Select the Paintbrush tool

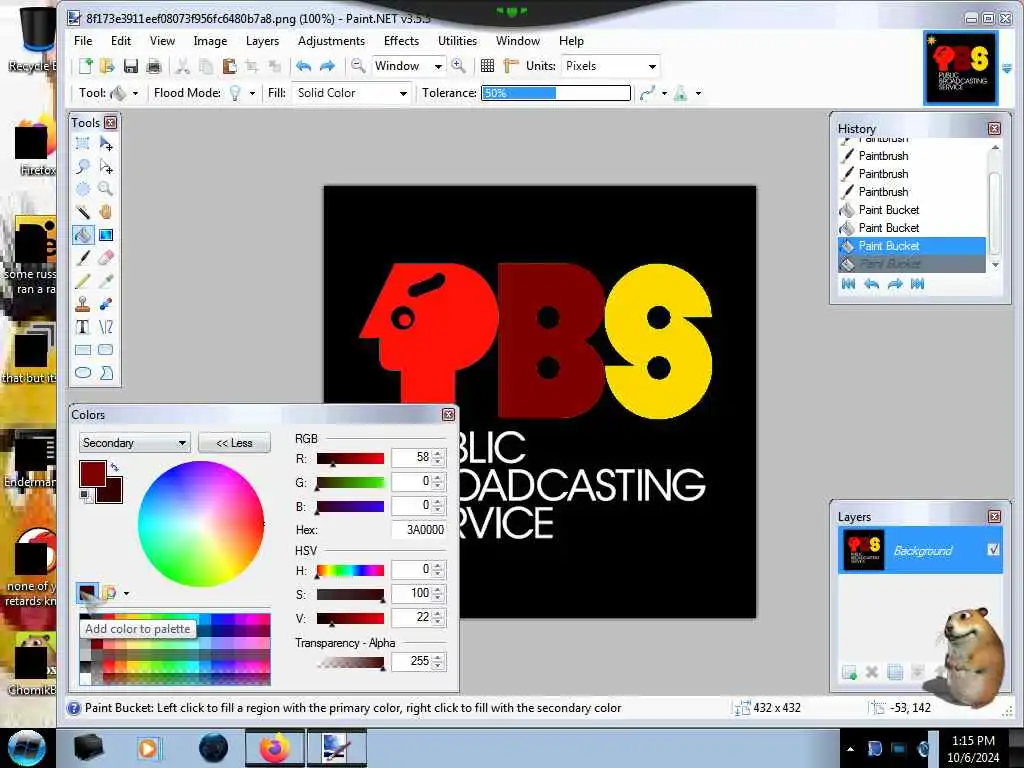(x=83, y=257)
